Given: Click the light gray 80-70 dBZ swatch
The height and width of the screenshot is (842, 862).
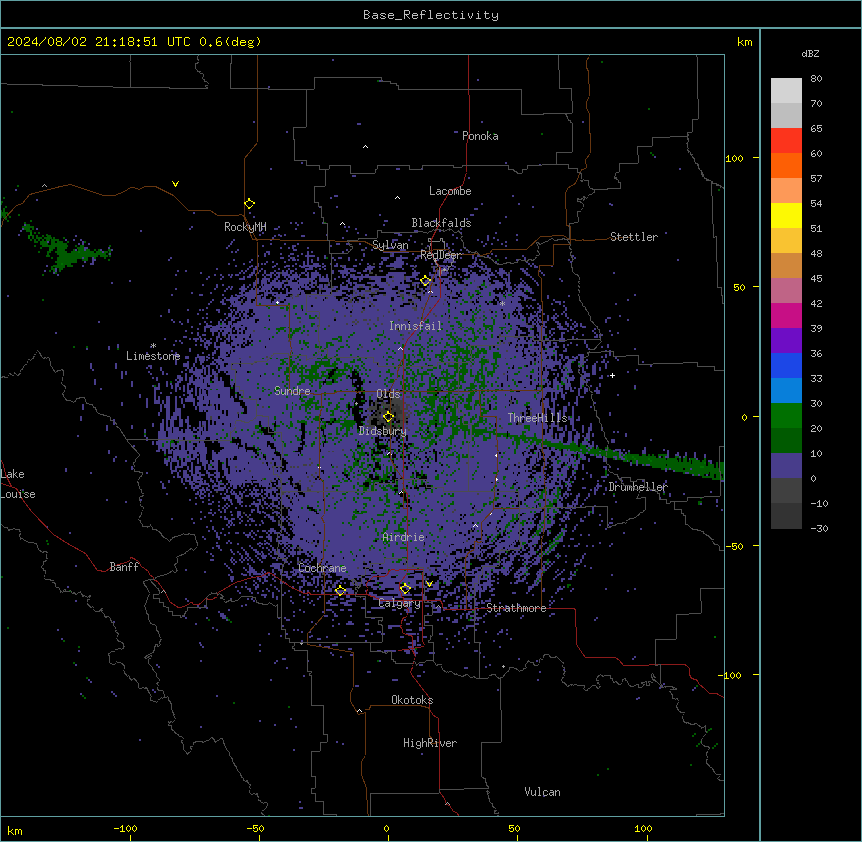Looking at the screenshot, I should click(786, 91).
